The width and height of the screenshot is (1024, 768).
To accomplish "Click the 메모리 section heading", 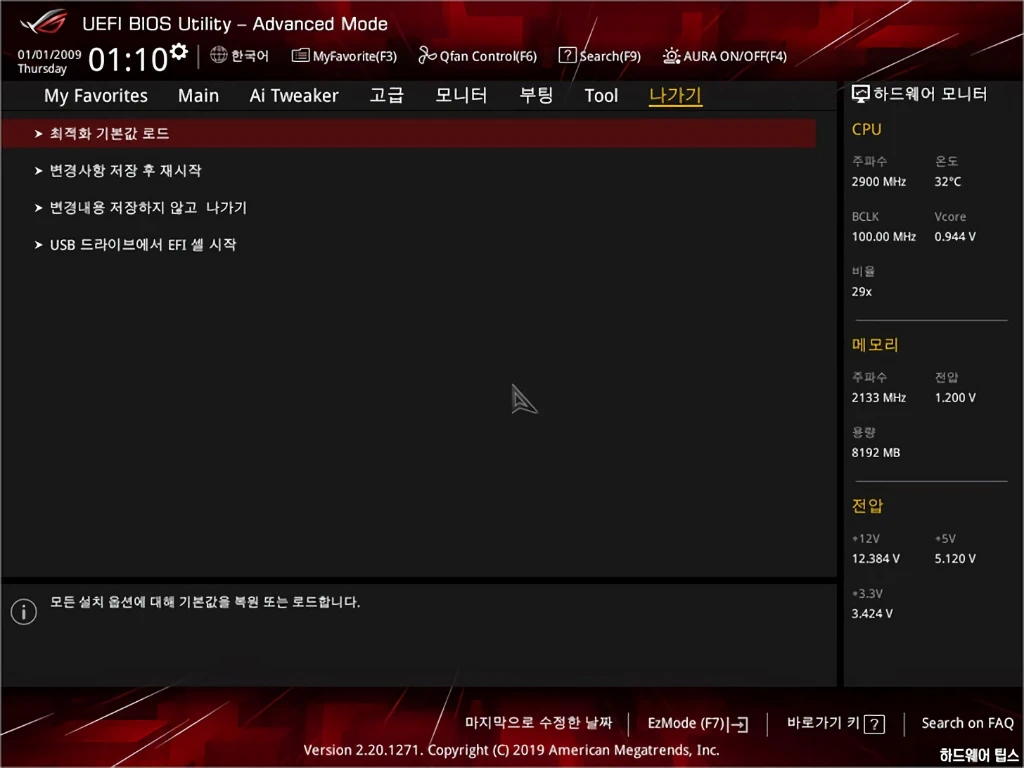I will click(875, 344).
